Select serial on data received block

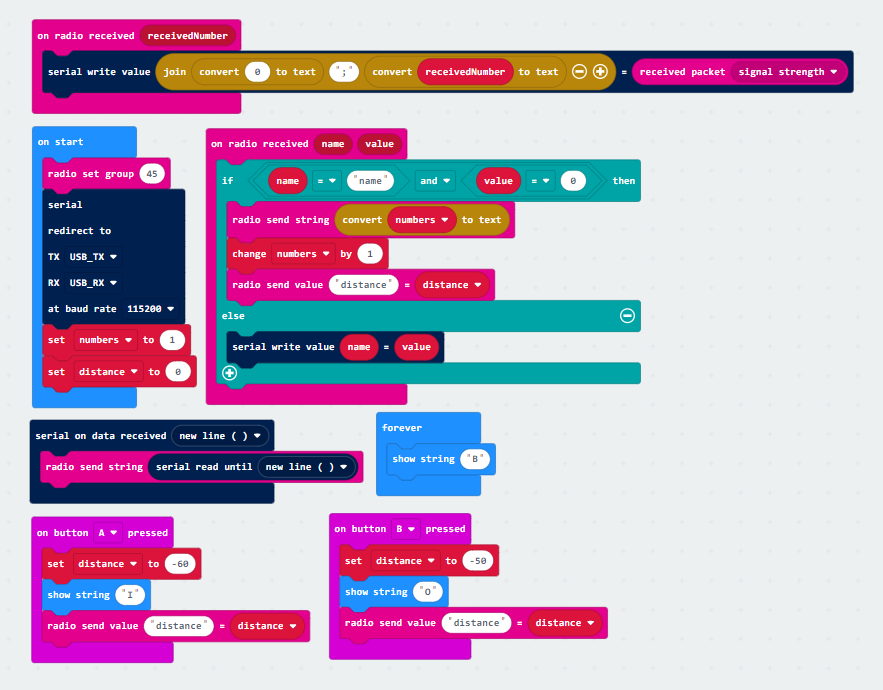[x=100, y=435]
